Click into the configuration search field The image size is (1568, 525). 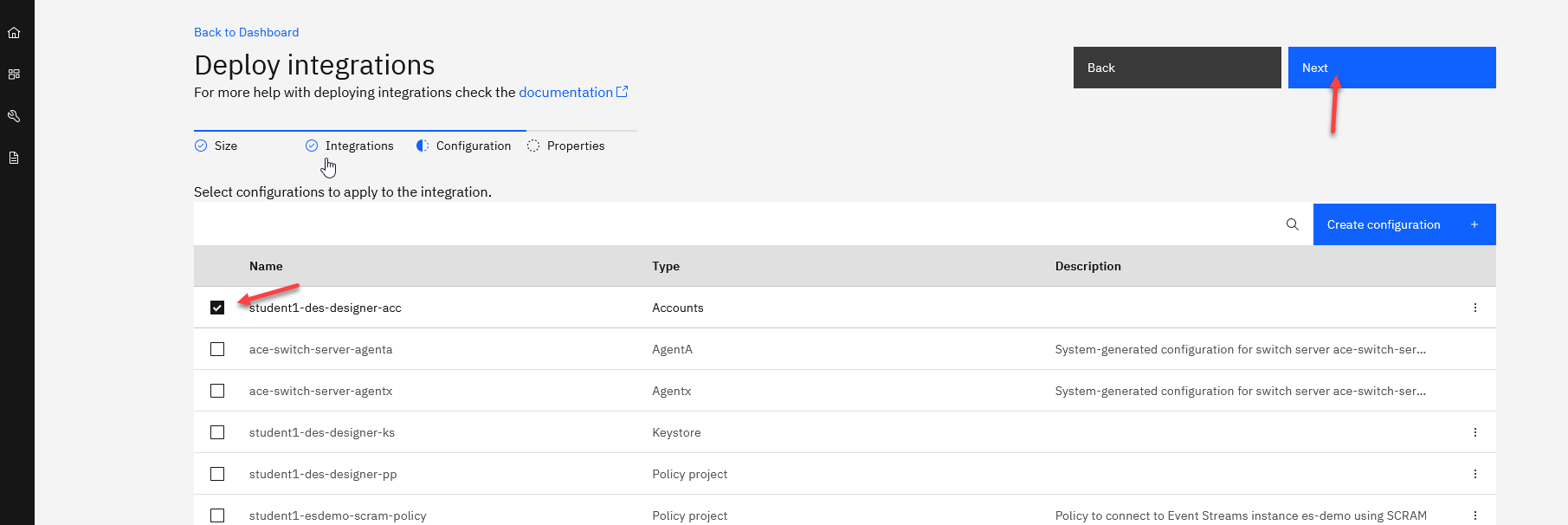point(736,224)
